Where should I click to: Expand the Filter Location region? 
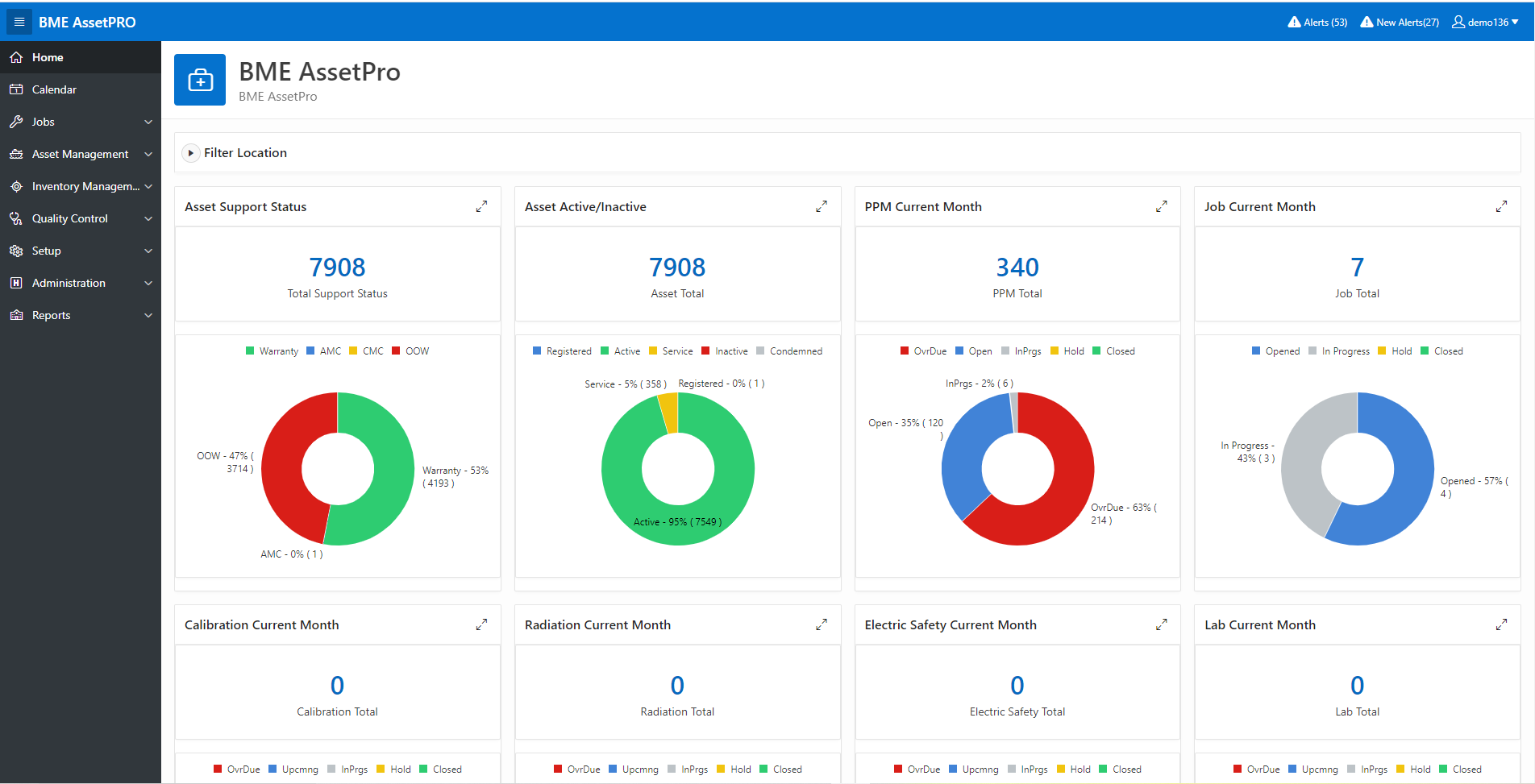pyautogui.click(x=191, y=153)
